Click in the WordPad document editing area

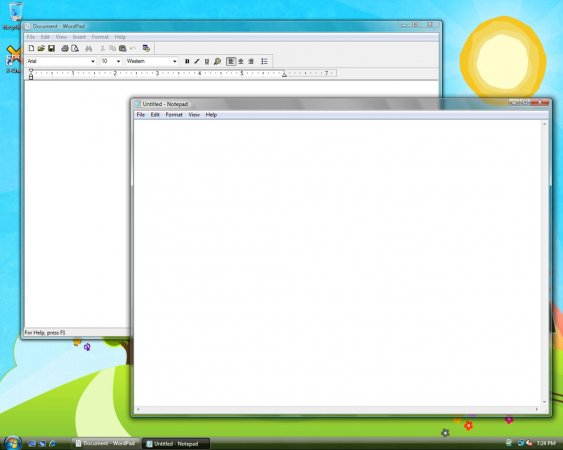click(77, 203)
